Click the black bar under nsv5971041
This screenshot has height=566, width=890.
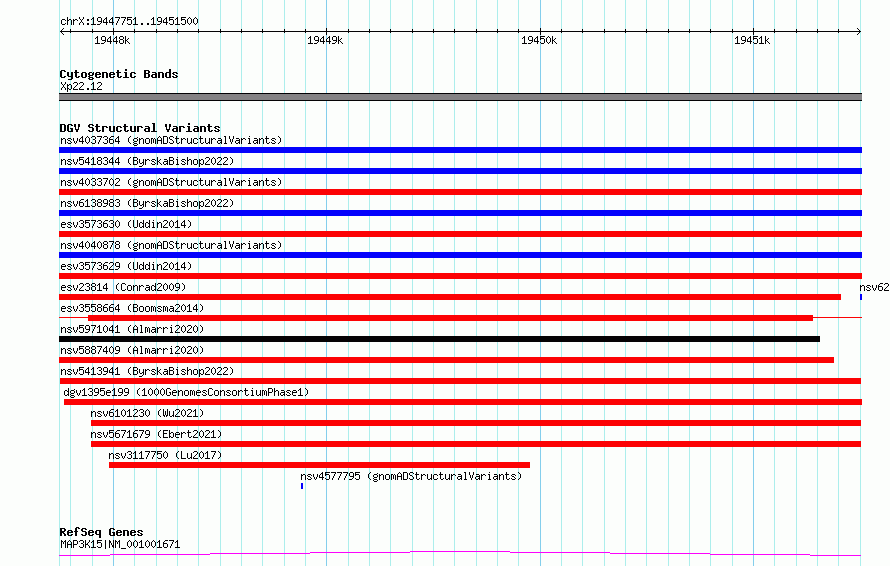(439, 339)
